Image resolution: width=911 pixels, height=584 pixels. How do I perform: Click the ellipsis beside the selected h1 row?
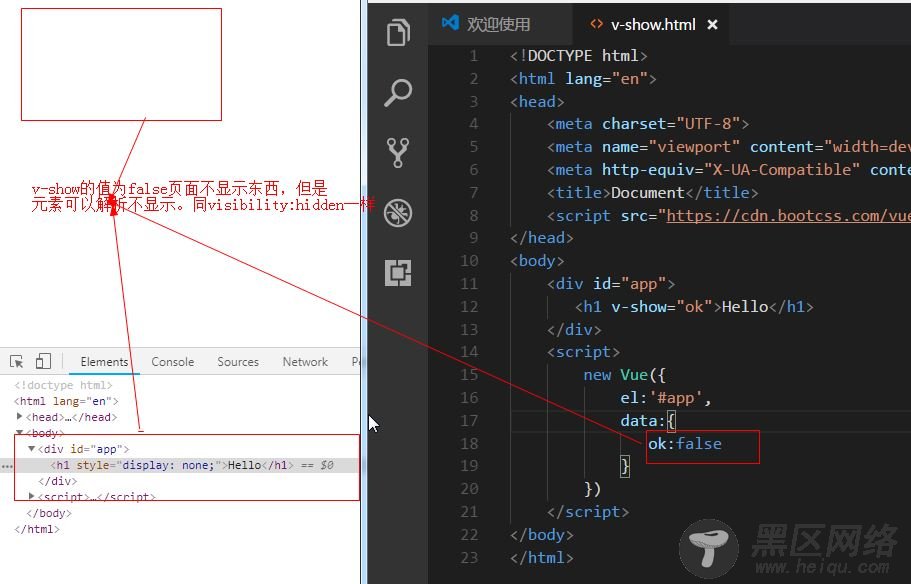(x=7, y=465)
